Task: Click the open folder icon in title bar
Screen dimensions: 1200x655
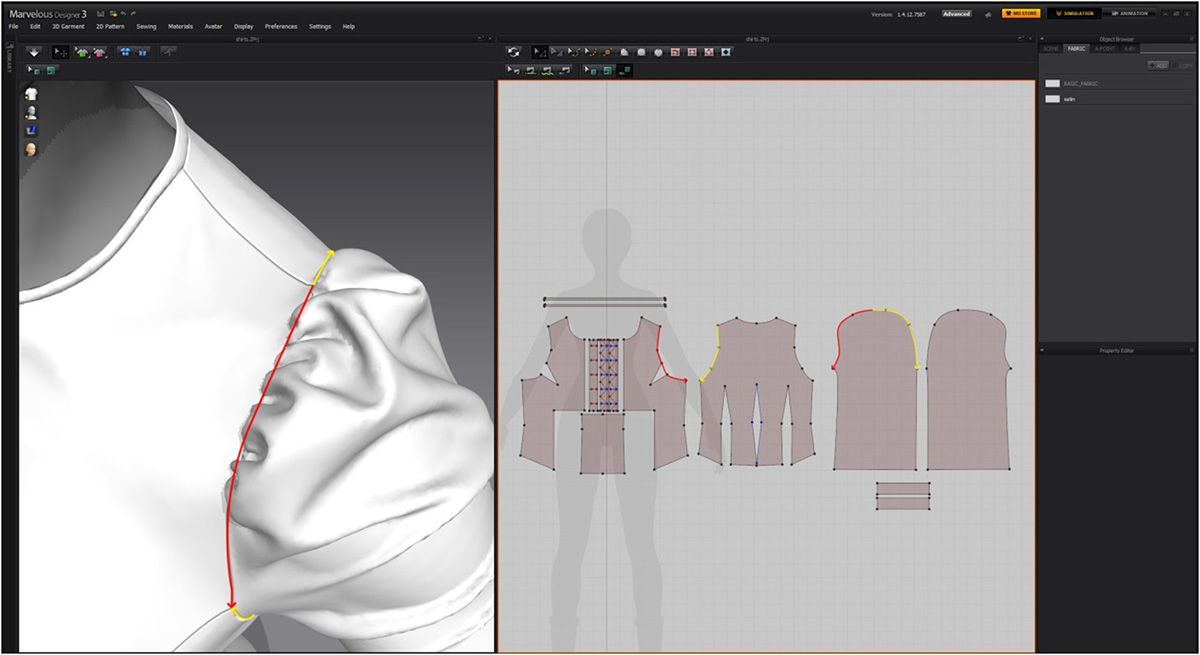Action: 114,14
